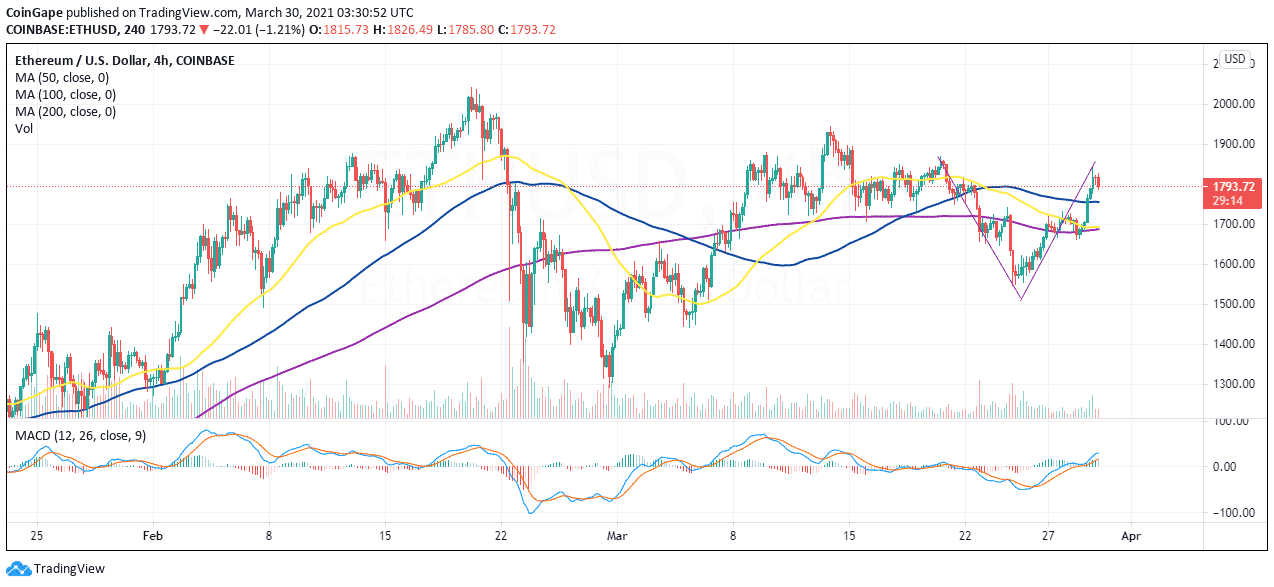Click the MACD 0.00 axis label
Image resolution: width=1274 pixels, height=587 pixels.
(1224, 467)
